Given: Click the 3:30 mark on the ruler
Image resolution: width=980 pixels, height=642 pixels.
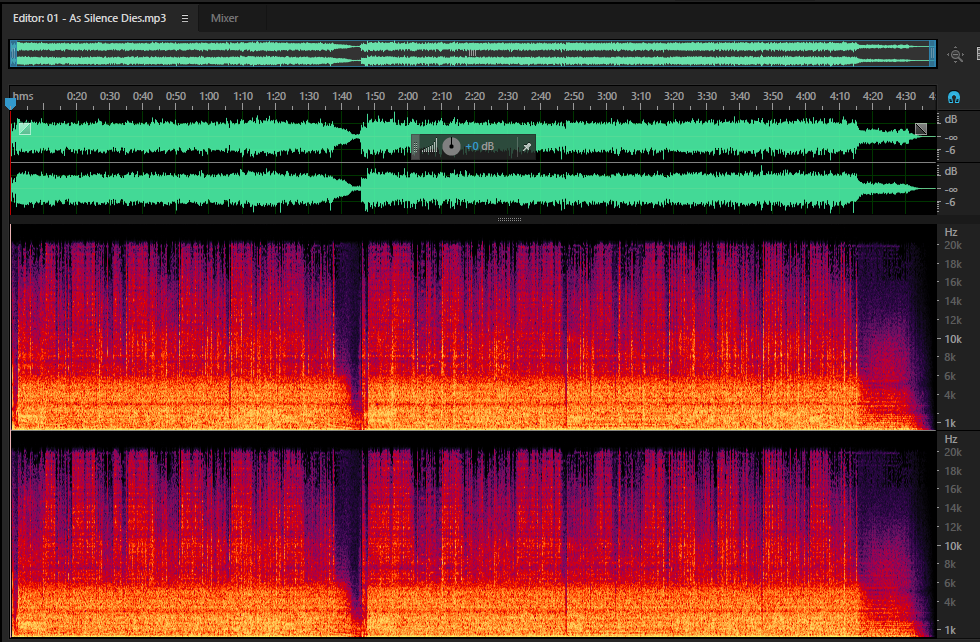Looking at the screenshot, I should coord(707,96).
